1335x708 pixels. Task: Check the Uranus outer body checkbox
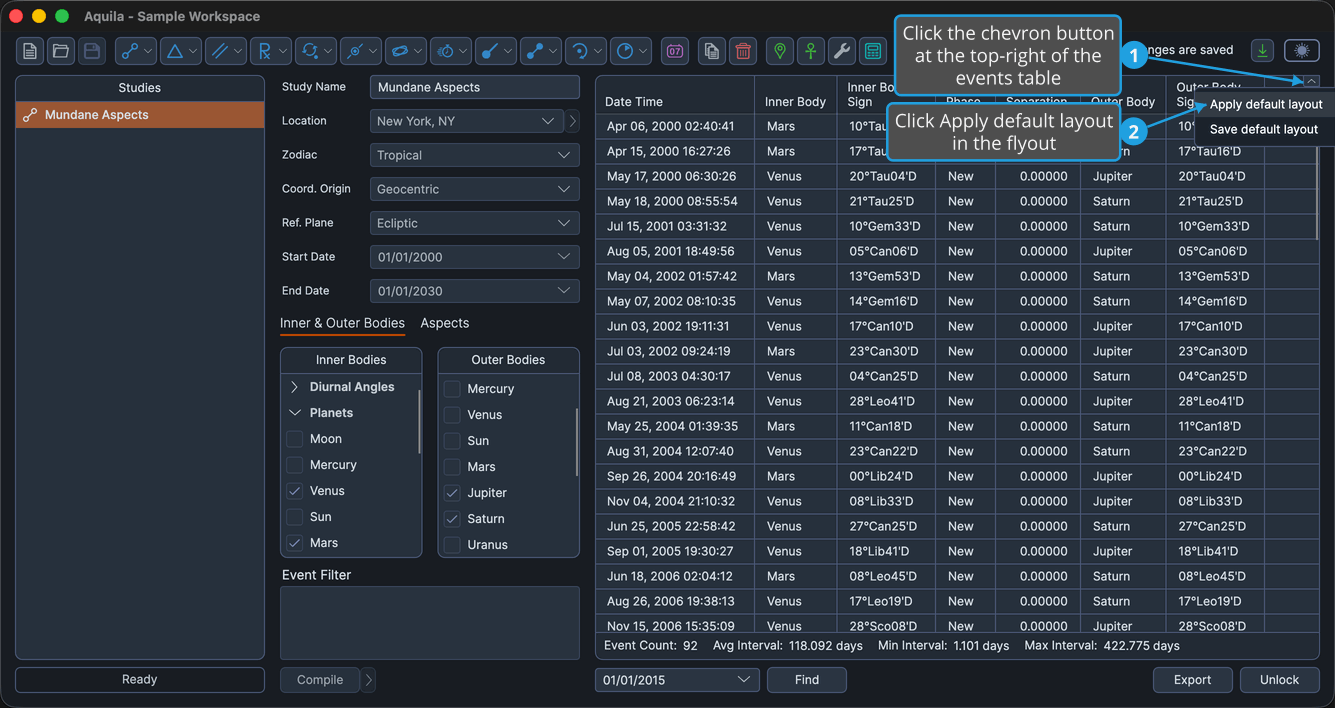(x=453, y=545)
